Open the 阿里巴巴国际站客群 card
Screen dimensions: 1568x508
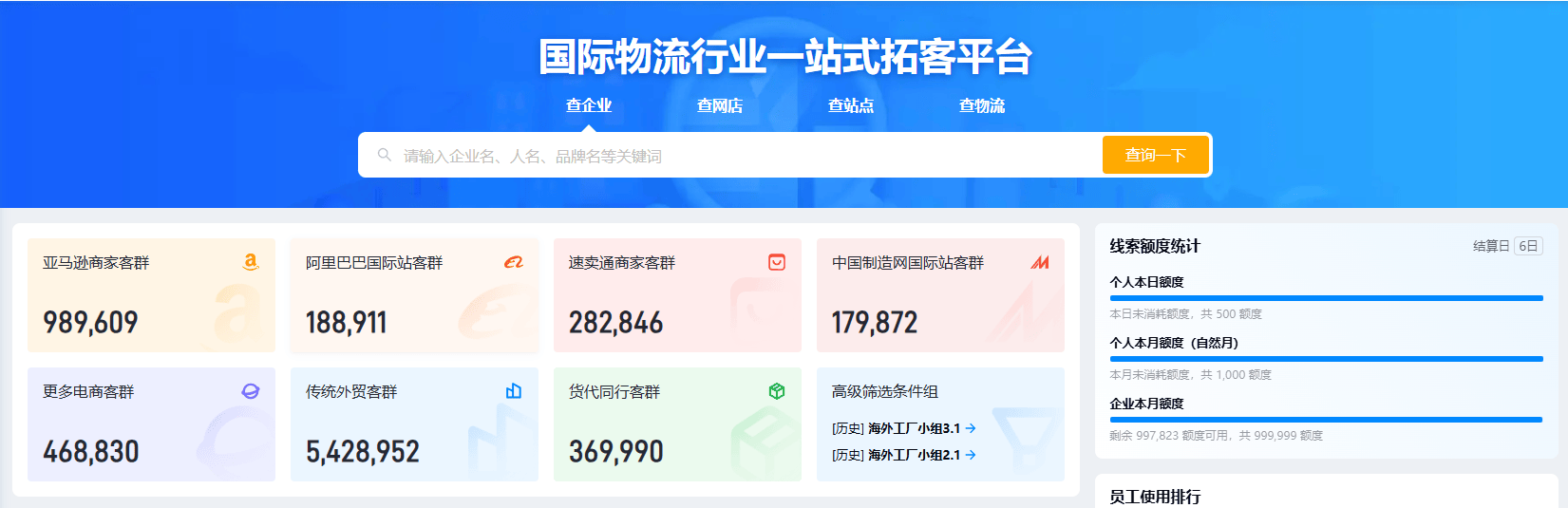click(x=414, y=295)
